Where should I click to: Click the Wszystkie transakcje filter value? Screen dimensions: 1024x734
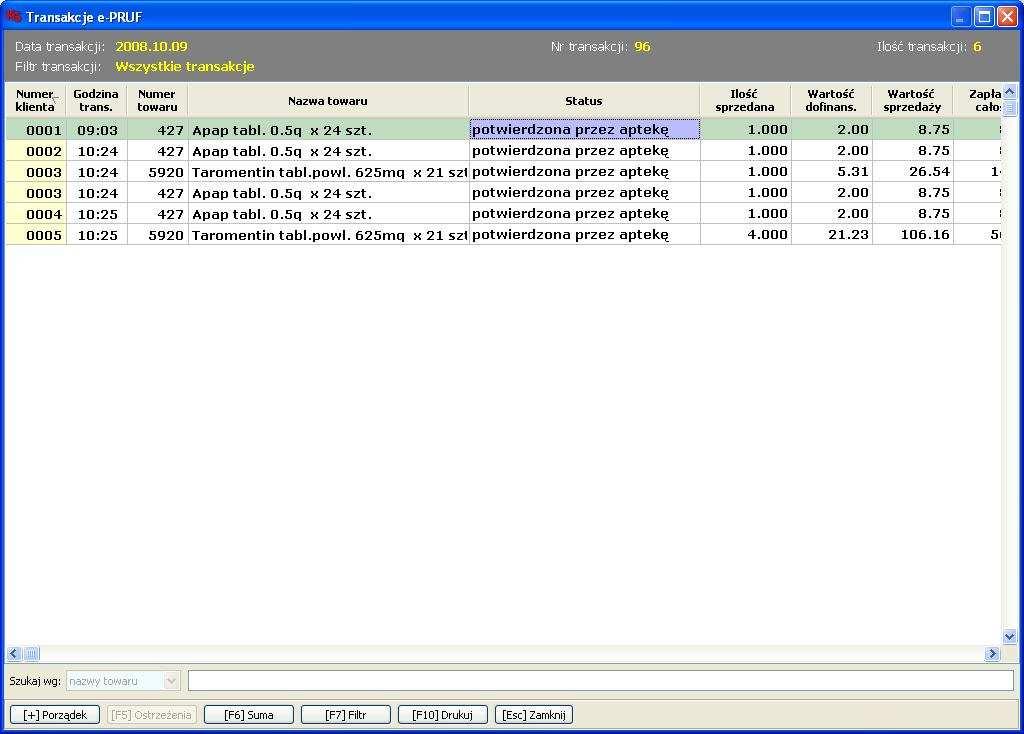coord(185,66)
